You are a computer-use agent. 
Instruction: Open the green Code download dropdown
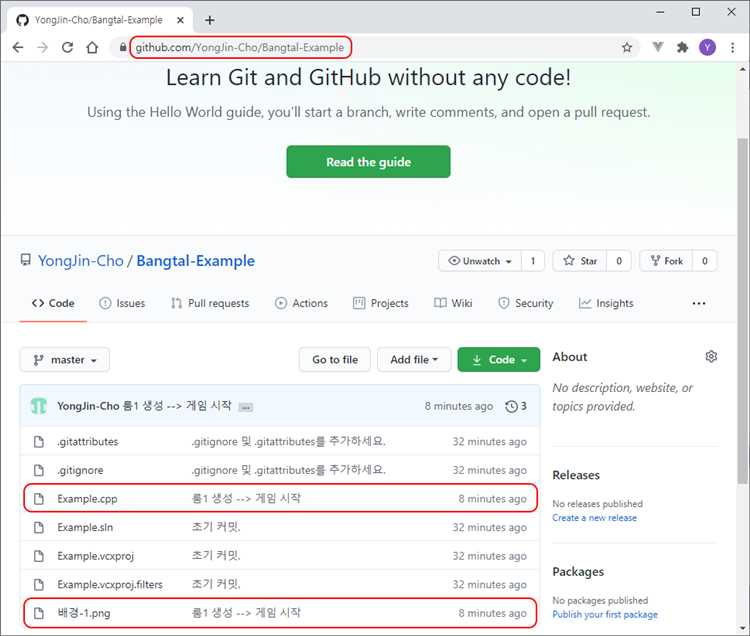[498, 360]
